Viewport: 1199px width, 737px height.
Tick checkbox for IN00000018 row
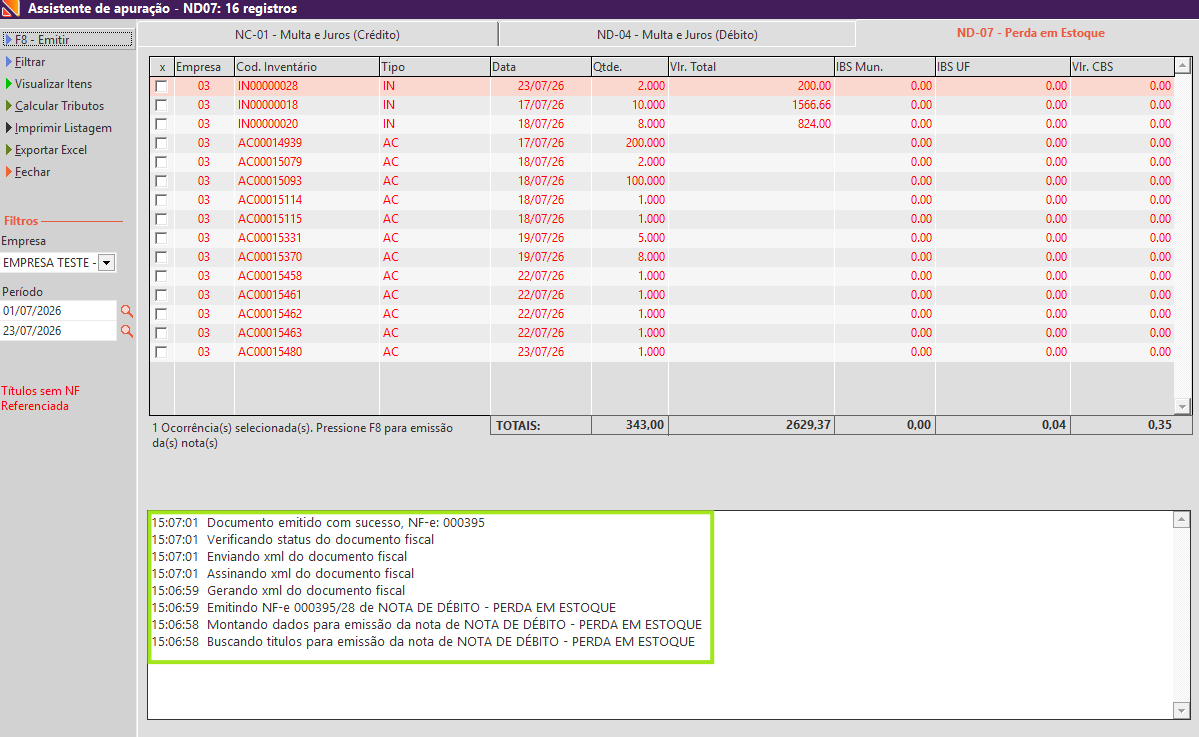click(161, 105)
